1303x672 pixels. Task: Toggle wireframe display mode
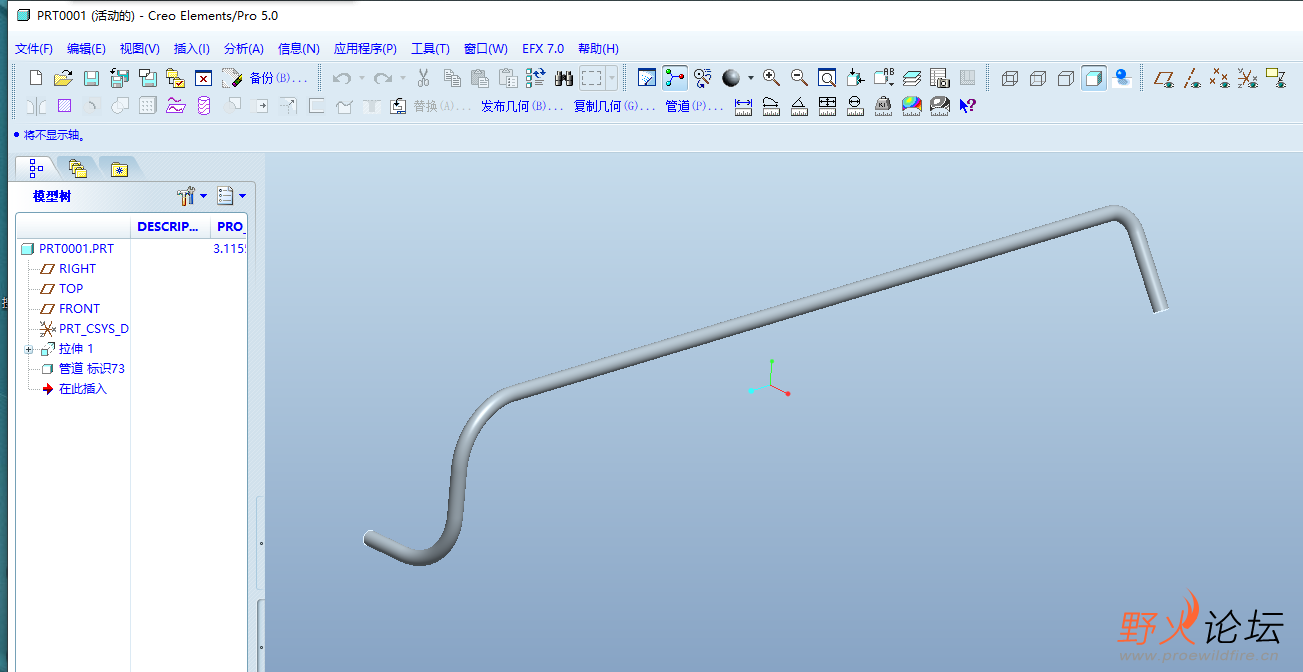point(1010,78)
